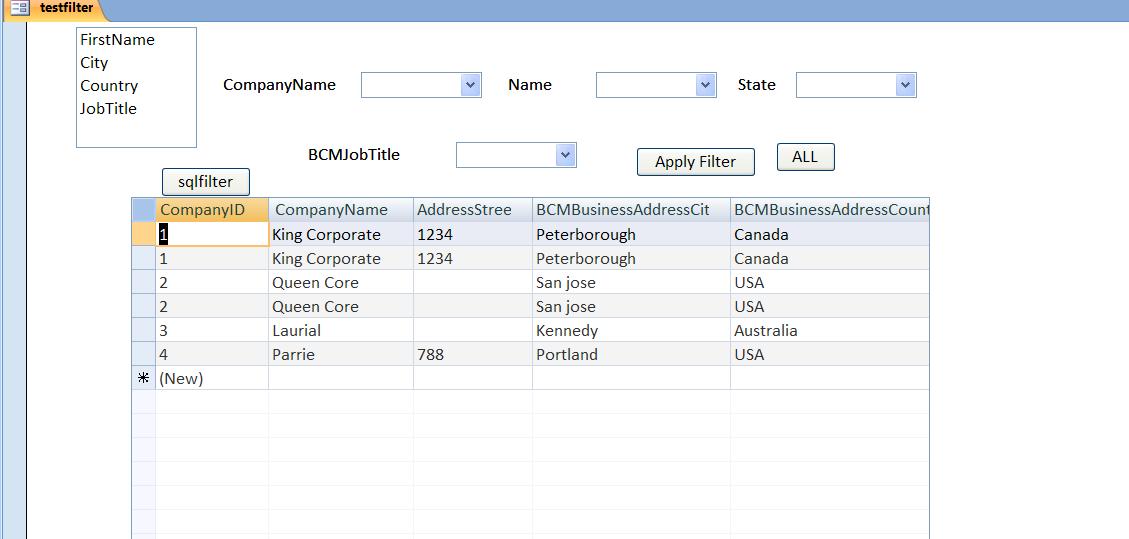This screenshot has height=539, width=1129.
Task: Click the form icon on testfilter tab
Action: tap(19, 8)
